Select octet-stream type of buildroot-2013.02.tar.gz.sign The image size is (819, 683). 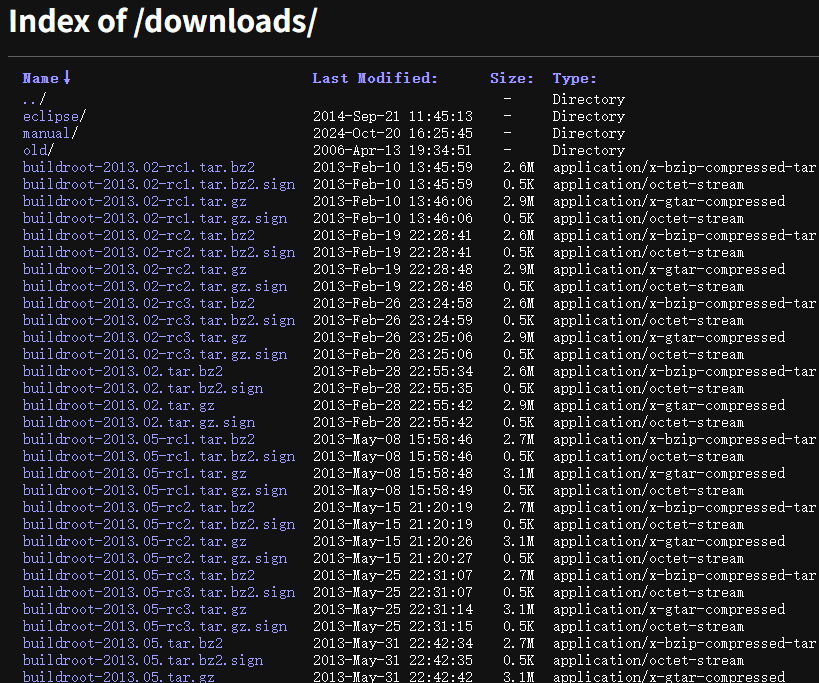(x=648, y=422)
